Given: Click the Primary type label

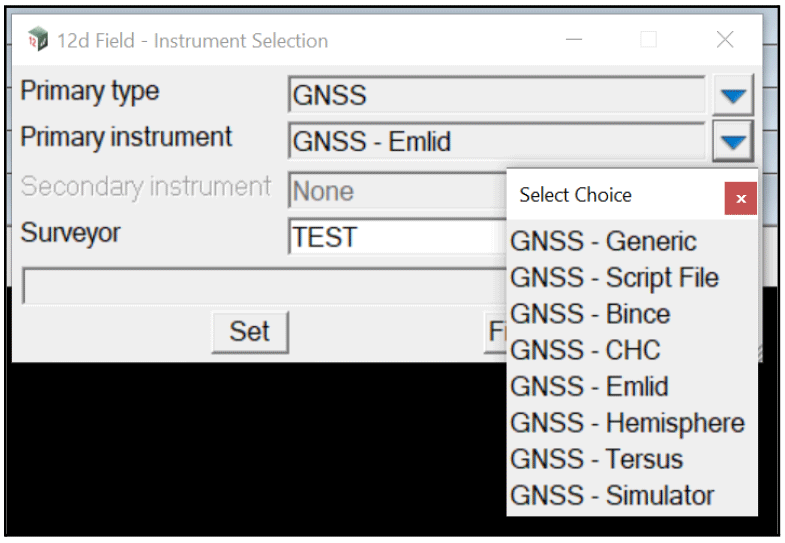Looking at the screenshot, I should coord(90,92).
